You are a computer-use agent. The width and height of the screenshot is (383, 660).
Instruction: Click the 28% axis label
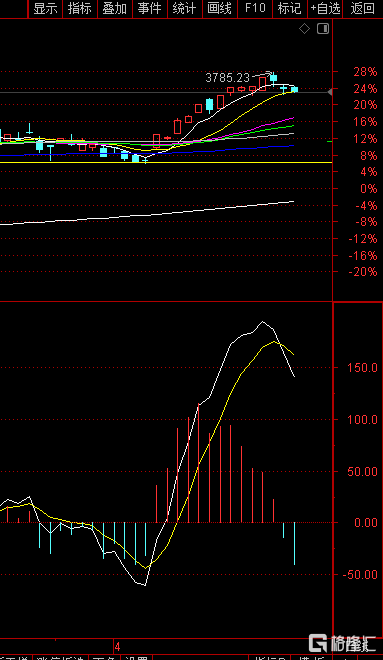(365, 72)
